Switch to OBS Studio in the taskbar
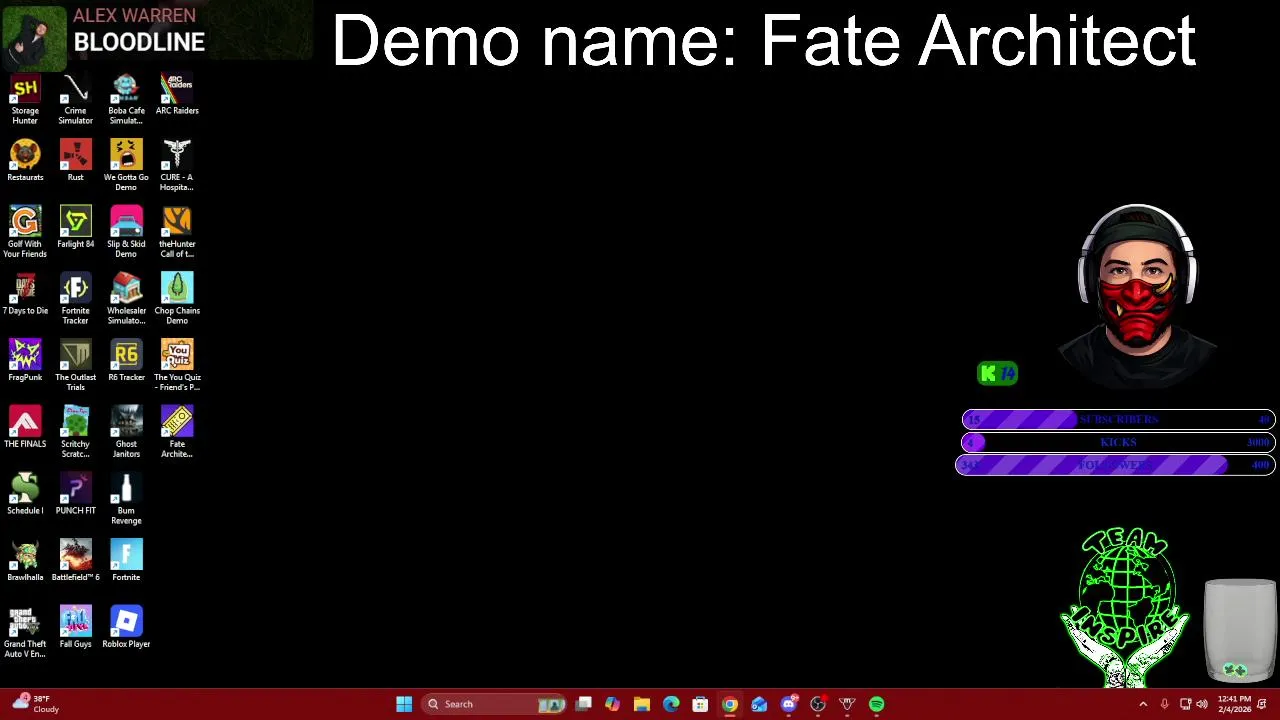The width and height of the screenshot is (1280, 720). click(x=818, y=704)
